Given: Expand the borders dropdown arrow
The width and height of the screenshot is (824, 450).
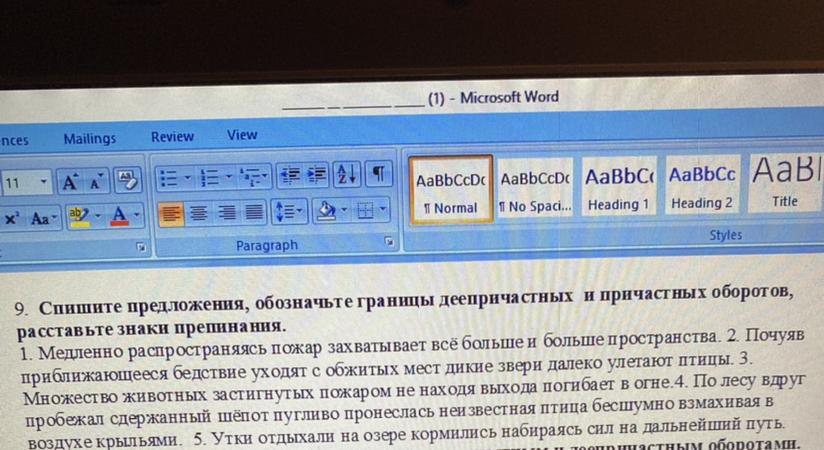Looking at the screenshot, I should pyautogui.click(x=383, y=209).
